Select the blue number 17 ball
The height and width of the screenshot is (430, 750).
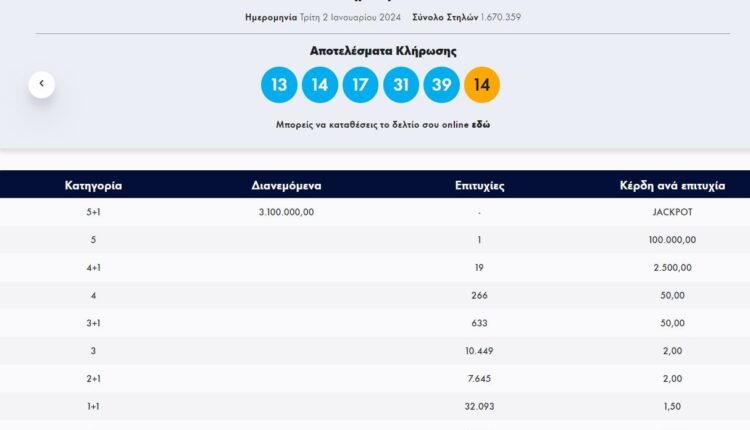pyautogui.click(x=360, y=85)
